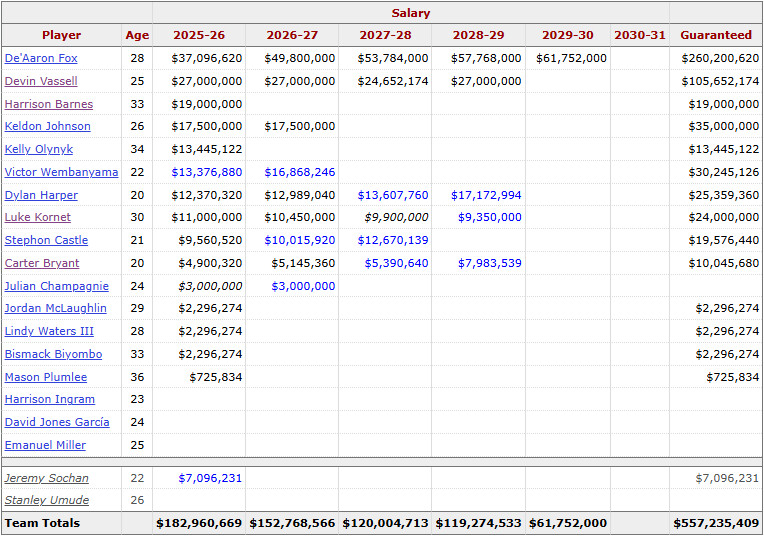The height and width of the screenshot is (537, 764).
Task: Click Champagnie's italic $3,000,000 2025-26 salary
Action: (210, 286)
